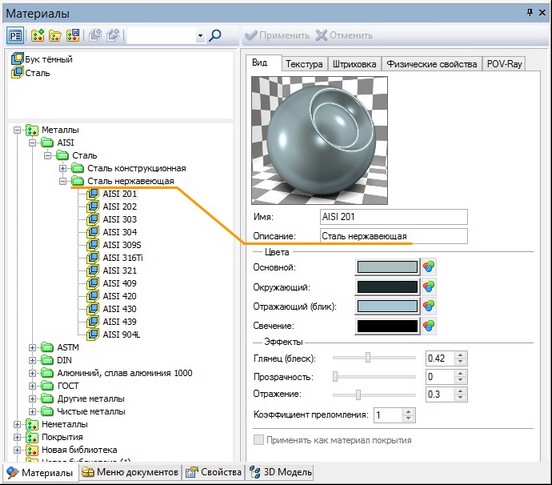Image resolution: width=552 pixels, height=485 pixels.
Task: Click the Глянец (блеск) slider handle
Action: tap(368, 358)
